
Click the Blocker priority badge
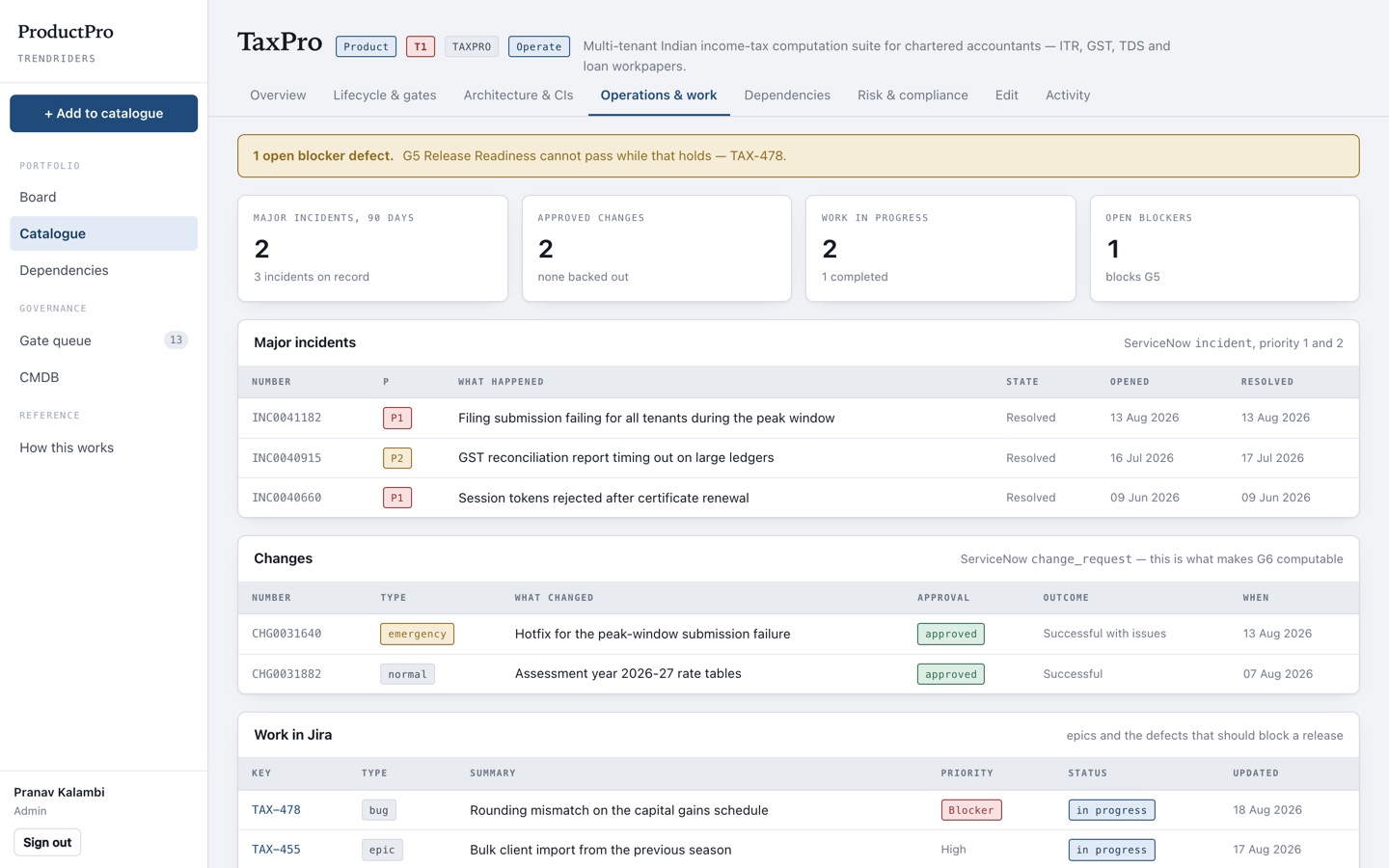point(971,810)
